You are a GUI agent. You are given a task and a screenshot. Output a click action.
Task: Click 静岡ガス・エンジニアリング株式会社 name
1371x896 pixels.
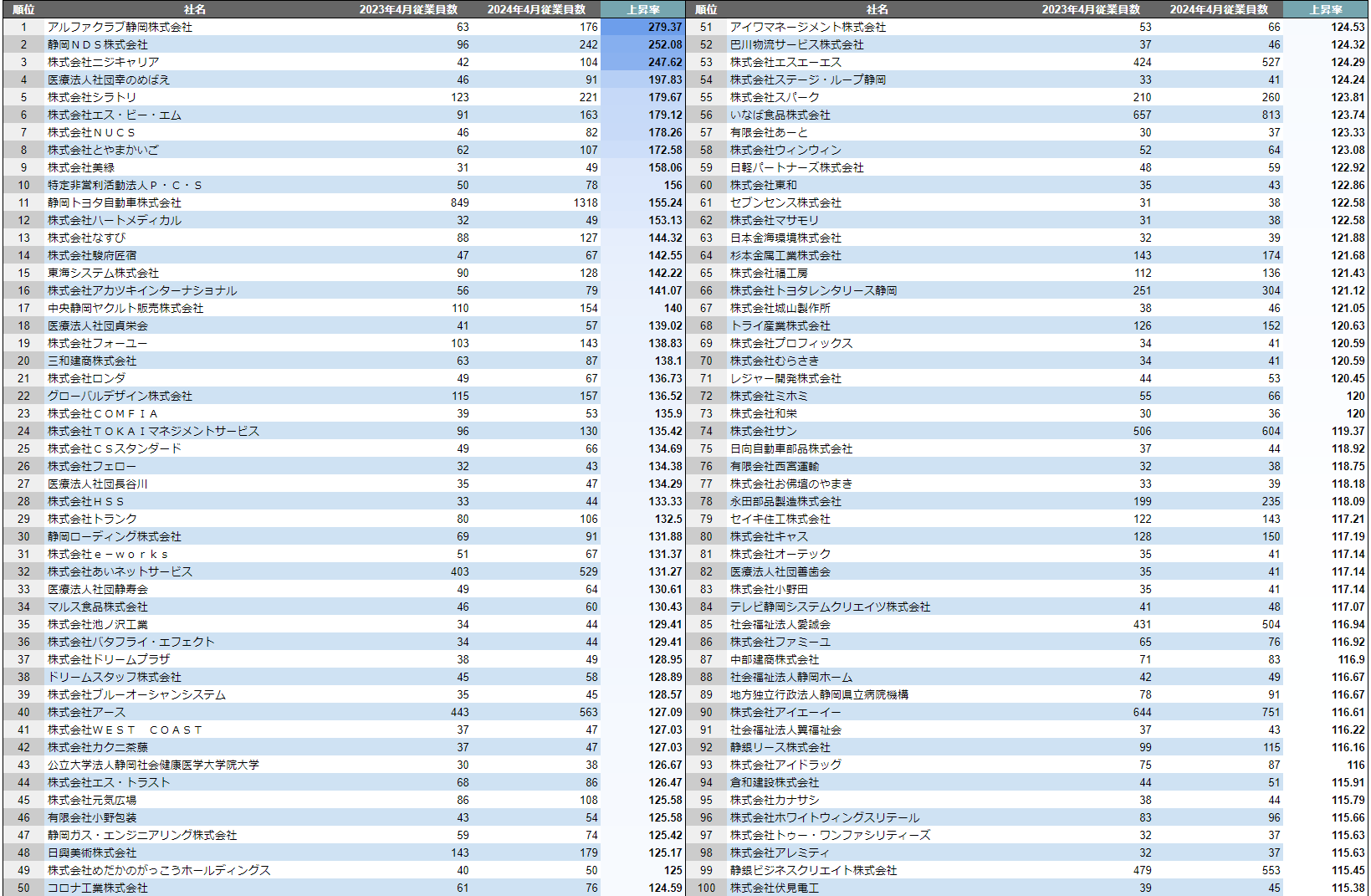(x=142, y=835)
